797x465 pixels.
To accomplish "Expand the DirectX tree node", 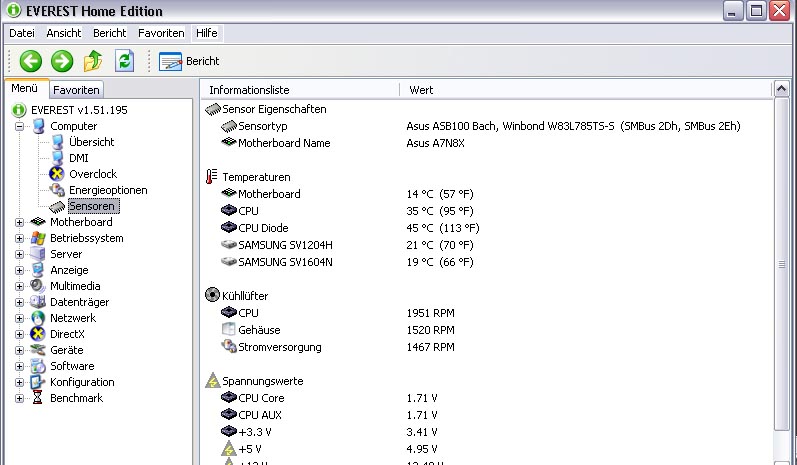I will coord(19,334).
